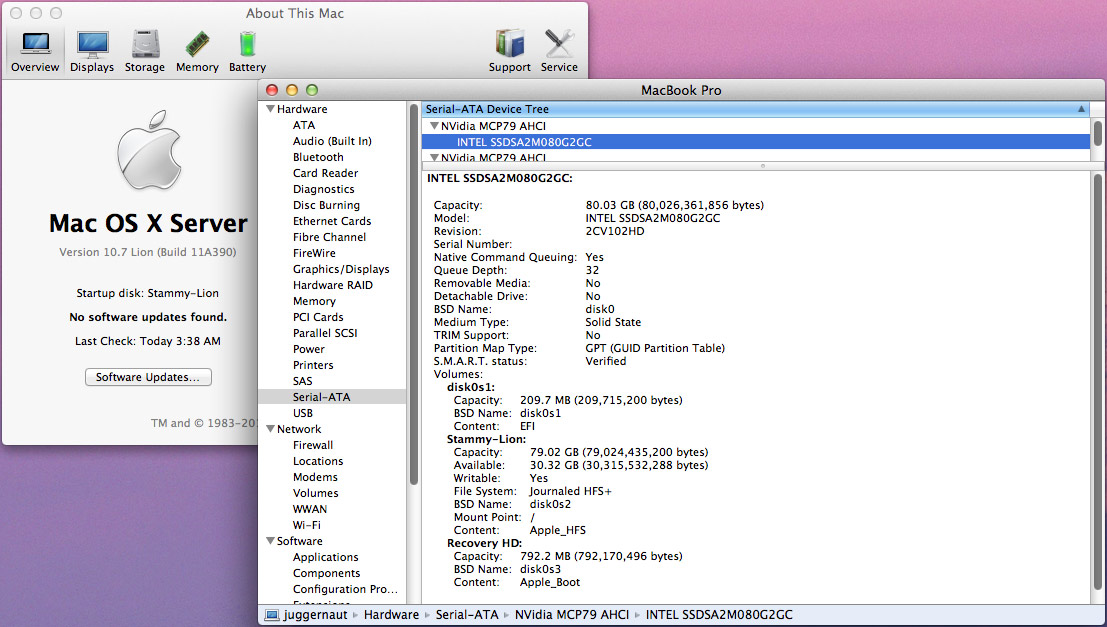This screenshot has height=627, width=1107.
Task: Select Bluetooth in the Hardware list
Action: pyautogui.click(x=318, y=157)
